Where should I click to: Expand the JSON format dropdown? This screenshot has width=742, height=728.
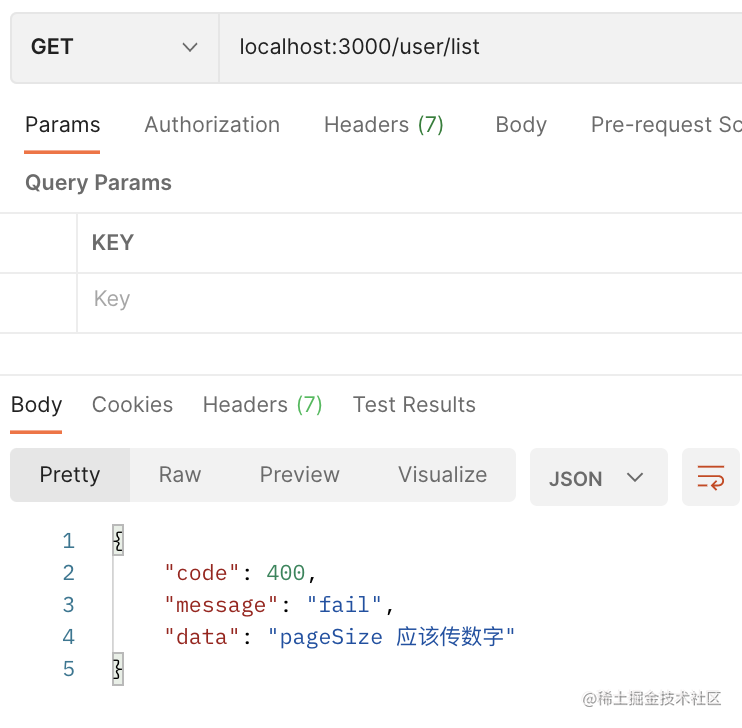(x=597, y=478)
